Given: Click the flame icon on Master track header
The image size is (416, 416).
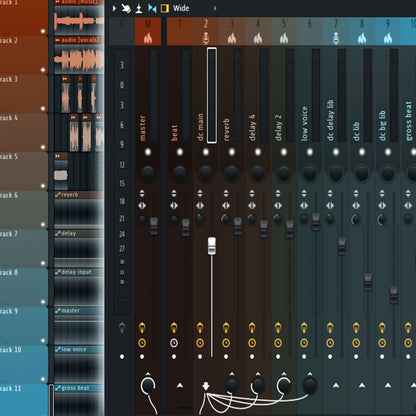Looking at the screenshot, I should (148, 39).
